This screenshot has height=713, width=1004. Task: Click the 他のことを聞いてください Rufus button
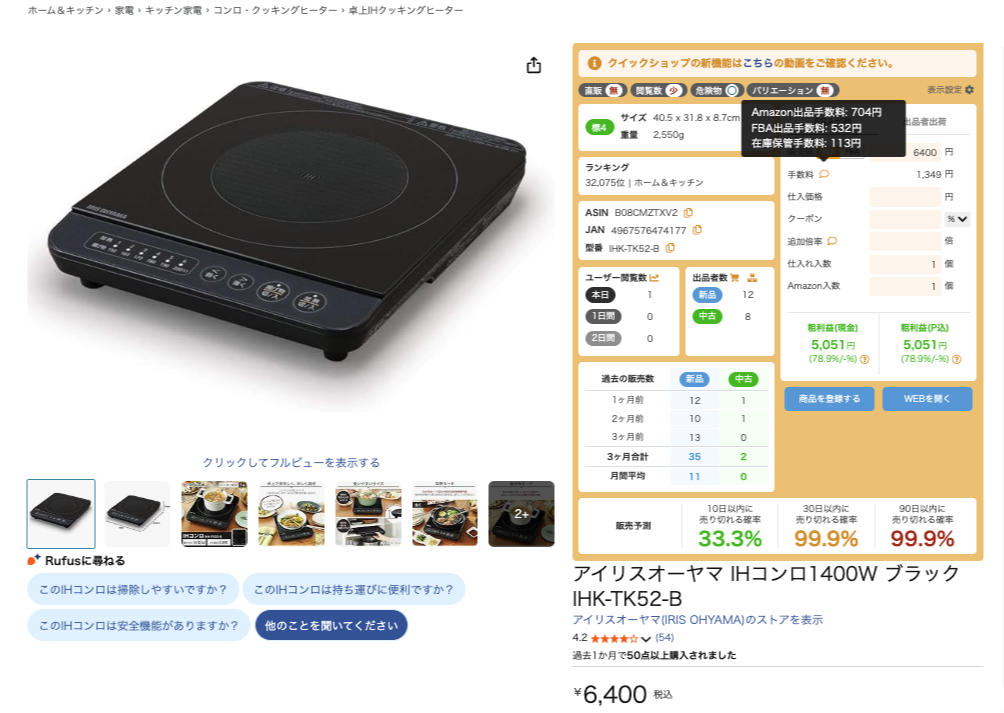(331, 625)
